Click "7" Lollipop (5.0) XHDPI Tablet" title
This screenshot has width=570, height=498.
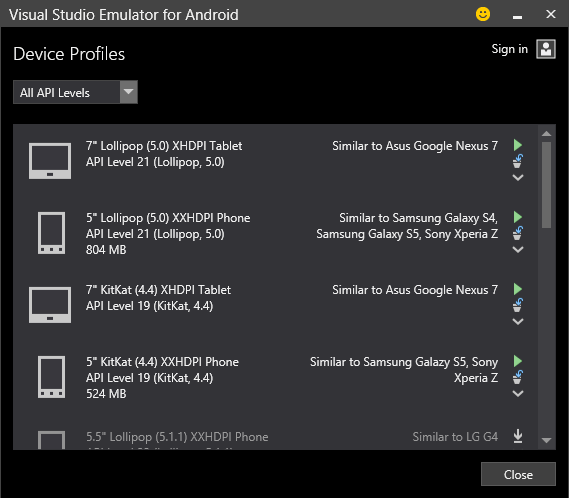coord(164,146)
